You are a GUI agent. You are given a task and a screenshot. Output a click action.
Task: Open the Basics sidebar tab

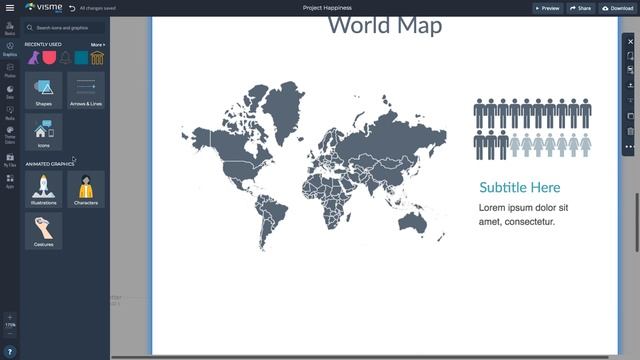[x=10, y=28]
